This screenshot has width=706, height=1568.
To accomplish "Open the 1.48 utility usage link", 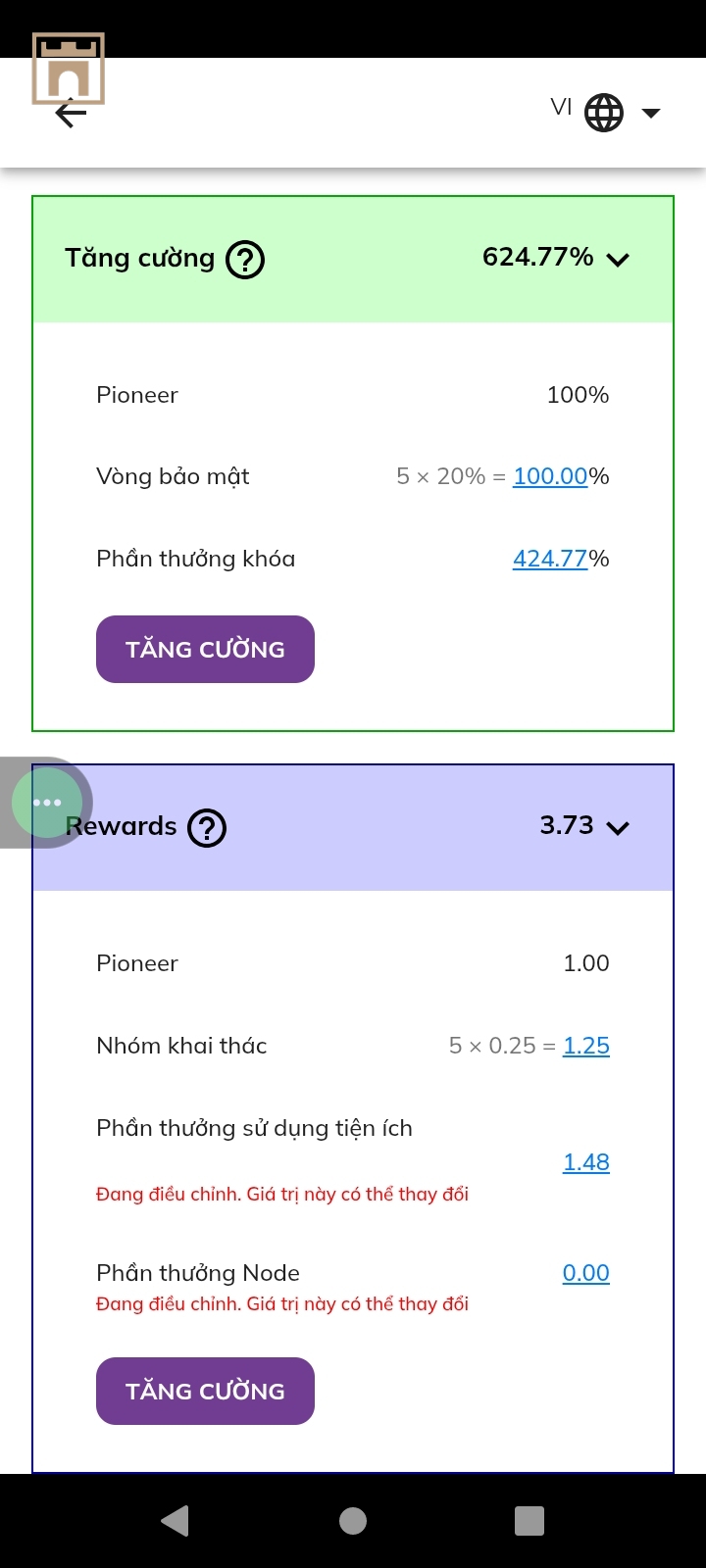I will [586, 1162].
